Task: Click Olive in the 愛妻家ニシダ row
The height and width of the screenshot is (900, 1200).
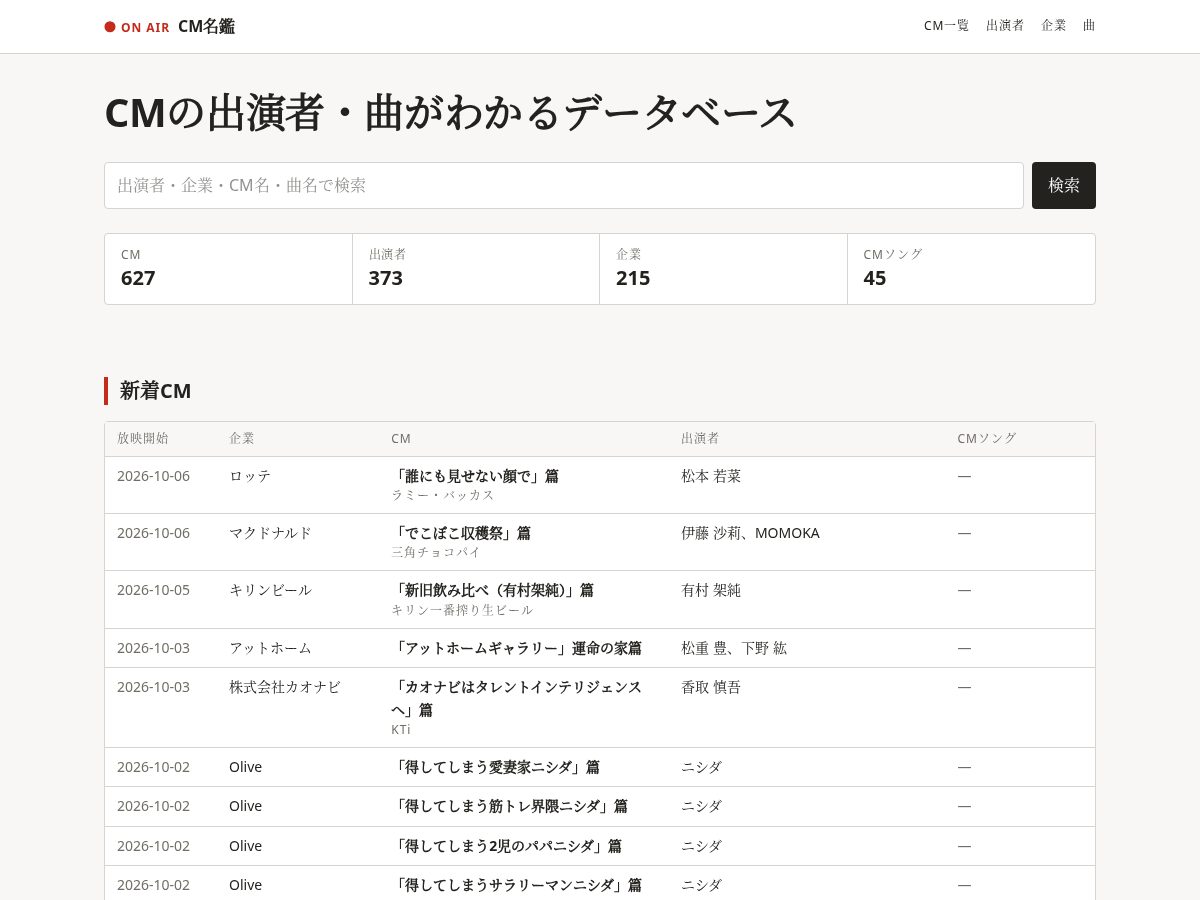Action: pos(245,767)
